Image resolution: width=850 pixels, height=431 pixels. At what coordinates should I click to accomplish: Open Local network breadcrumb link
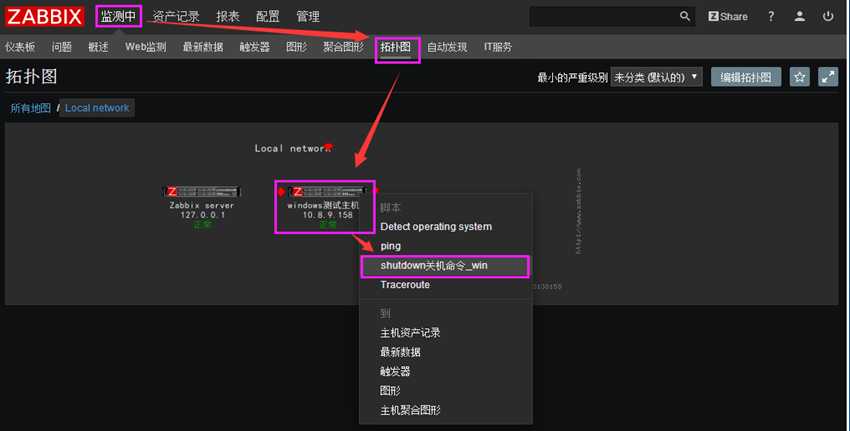[97, 108]
